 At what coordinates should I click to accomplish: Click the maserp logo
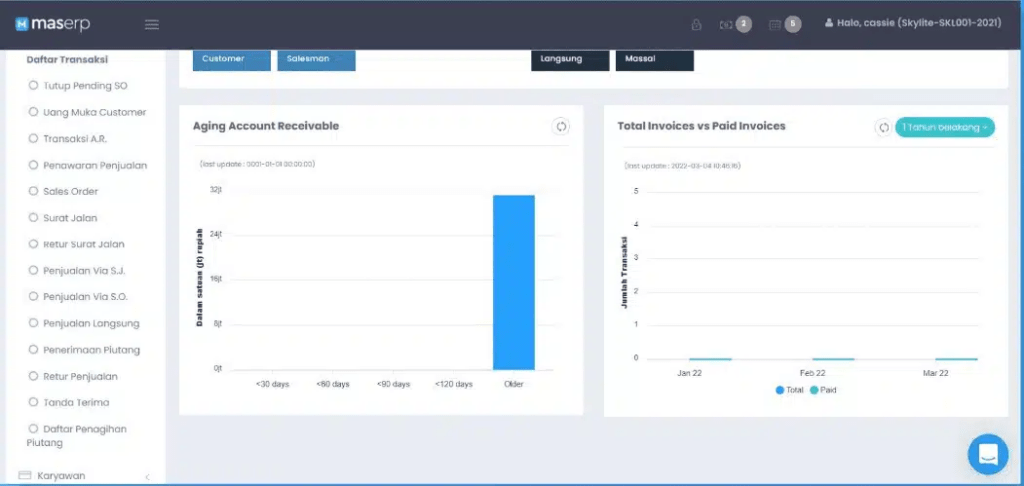click(x=53, y=24)
